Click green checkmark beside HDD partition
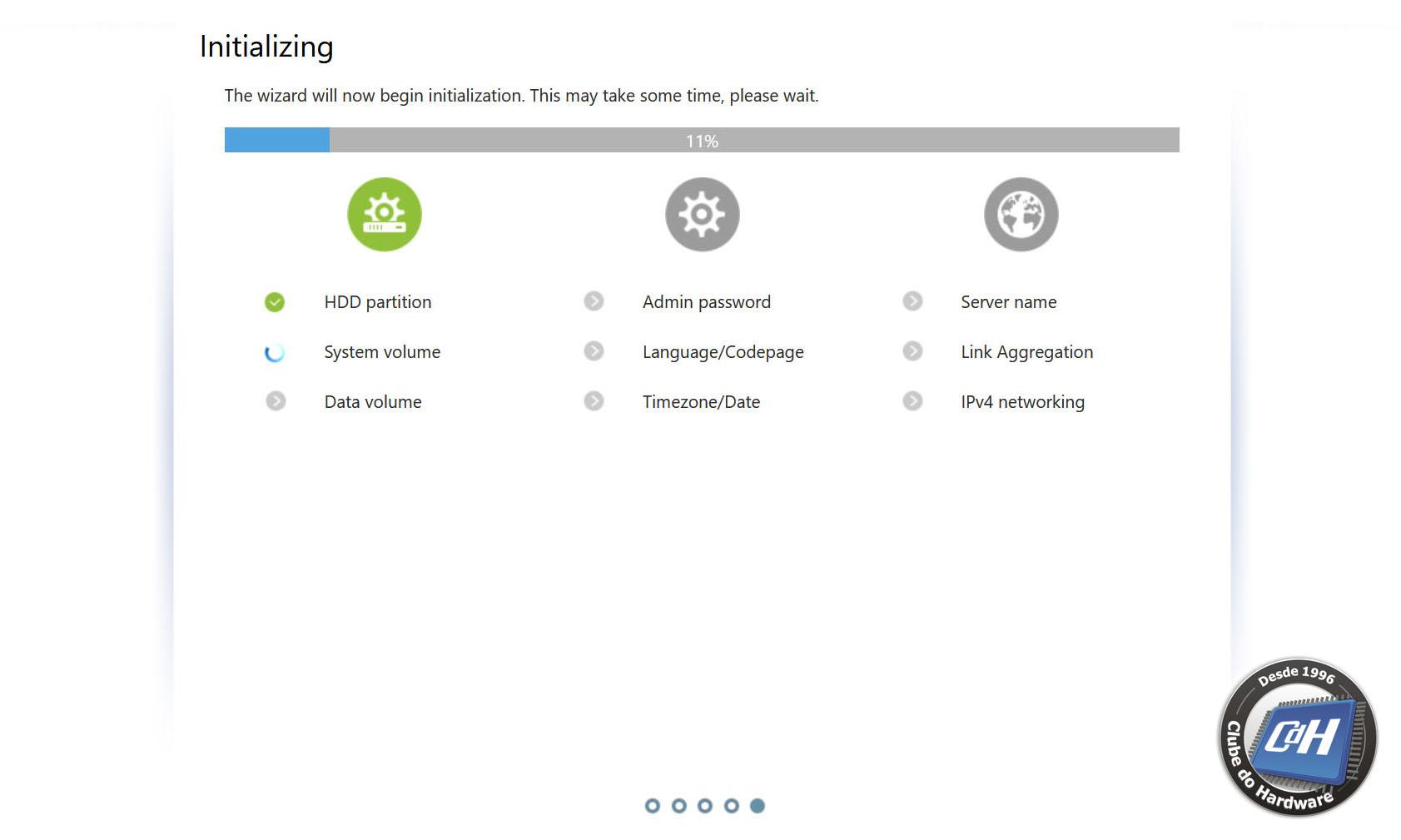 (275, 302)
